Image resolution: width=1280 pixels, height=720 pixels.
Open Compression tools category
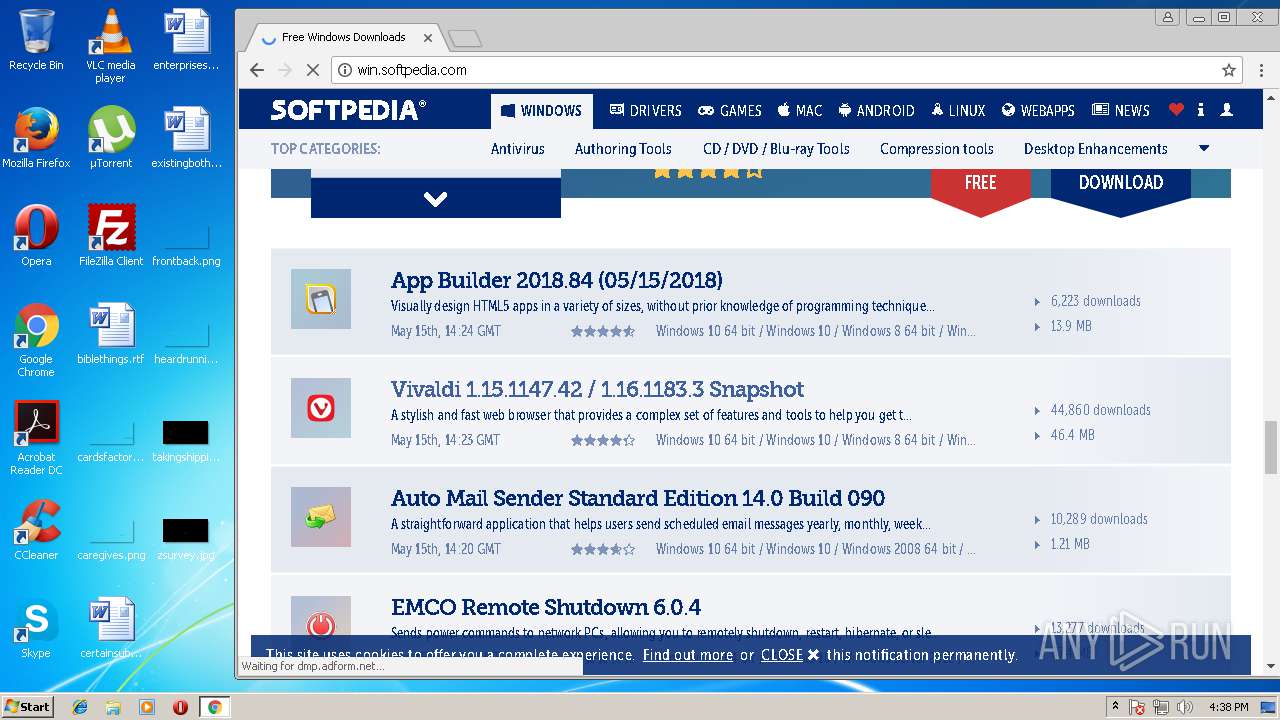click(x=937, y=149)
